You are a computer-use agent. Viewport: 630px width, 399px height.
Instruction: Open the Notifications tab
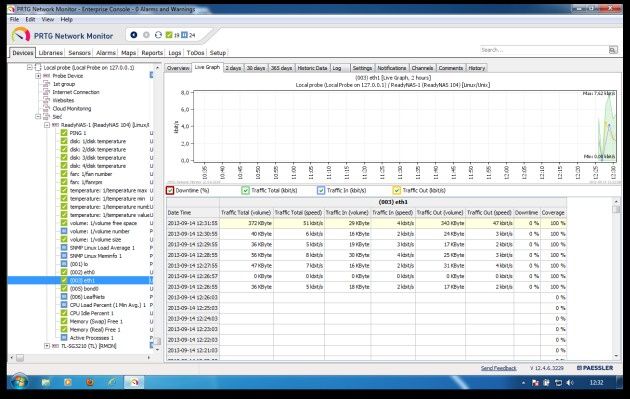[x=391, y=68]
